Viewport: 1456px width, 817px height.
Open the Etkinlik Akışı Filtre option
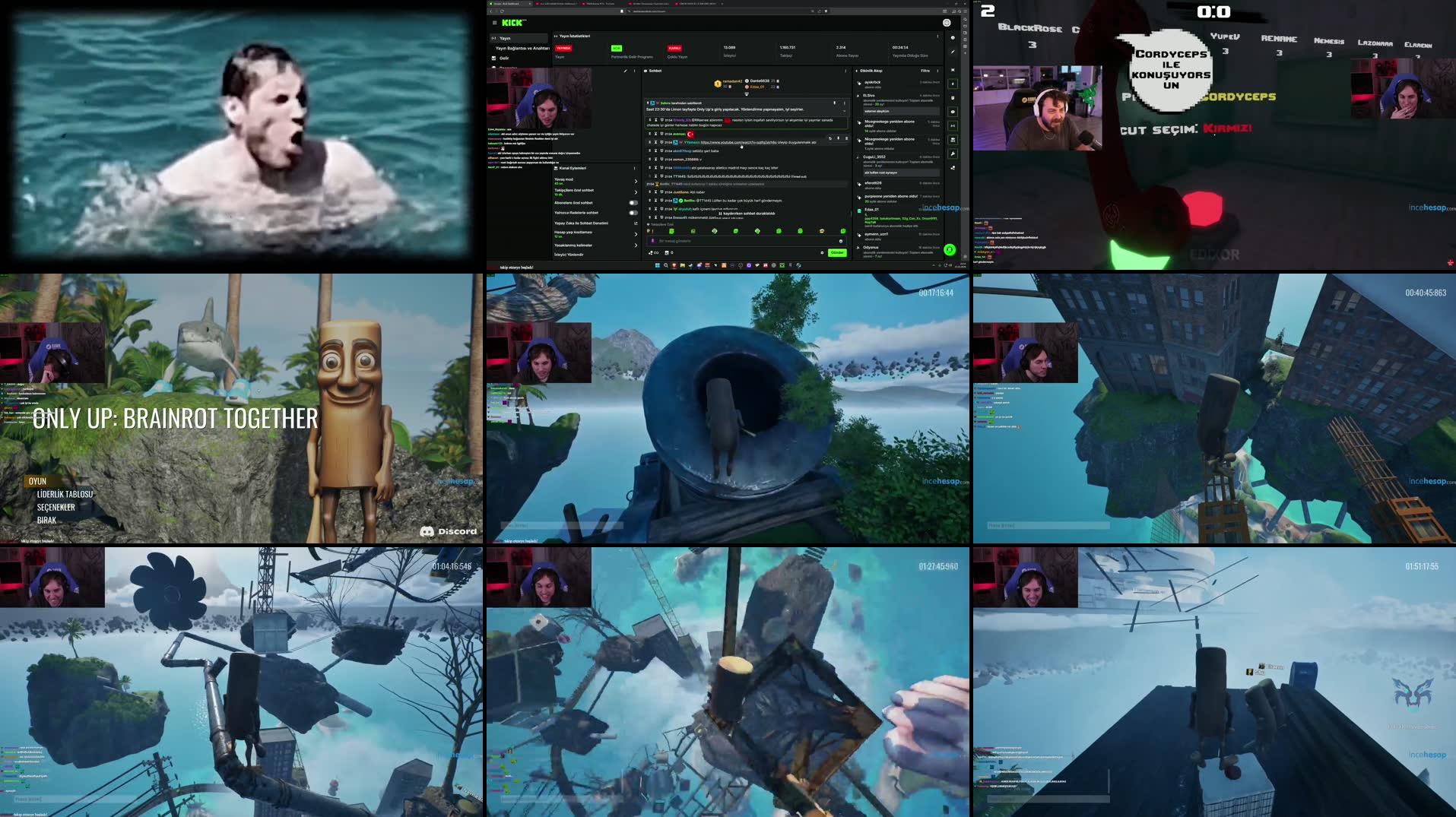tap(925, 71)
